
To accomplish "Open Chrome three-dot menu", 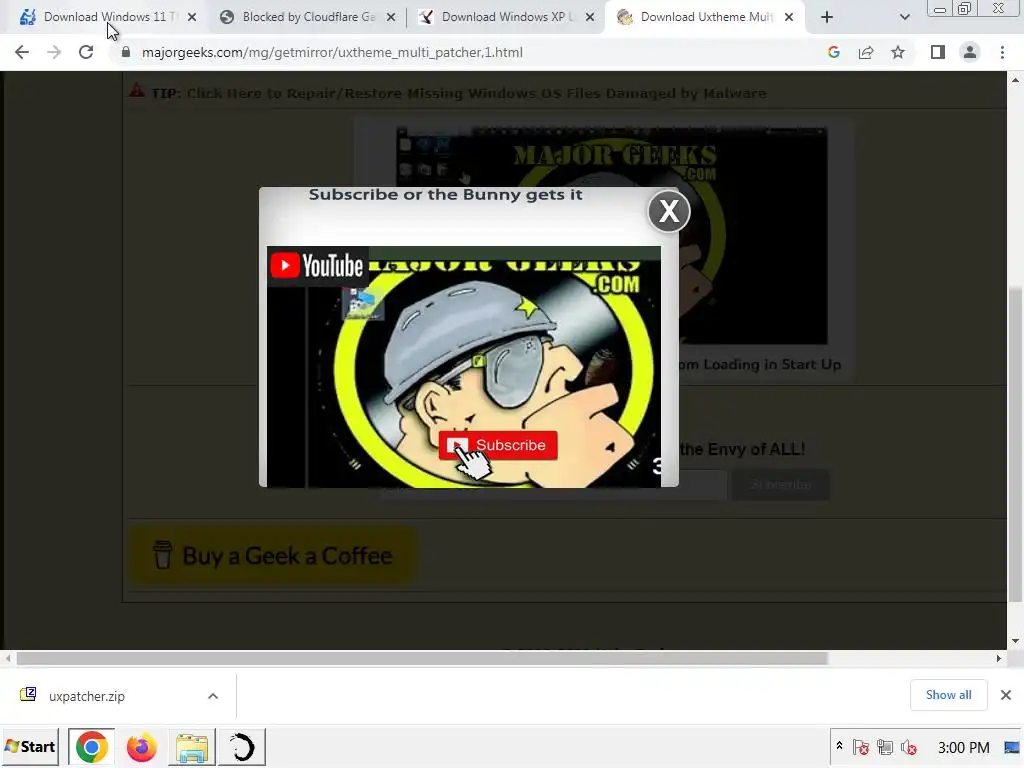I will click(x=1002, y=52).
